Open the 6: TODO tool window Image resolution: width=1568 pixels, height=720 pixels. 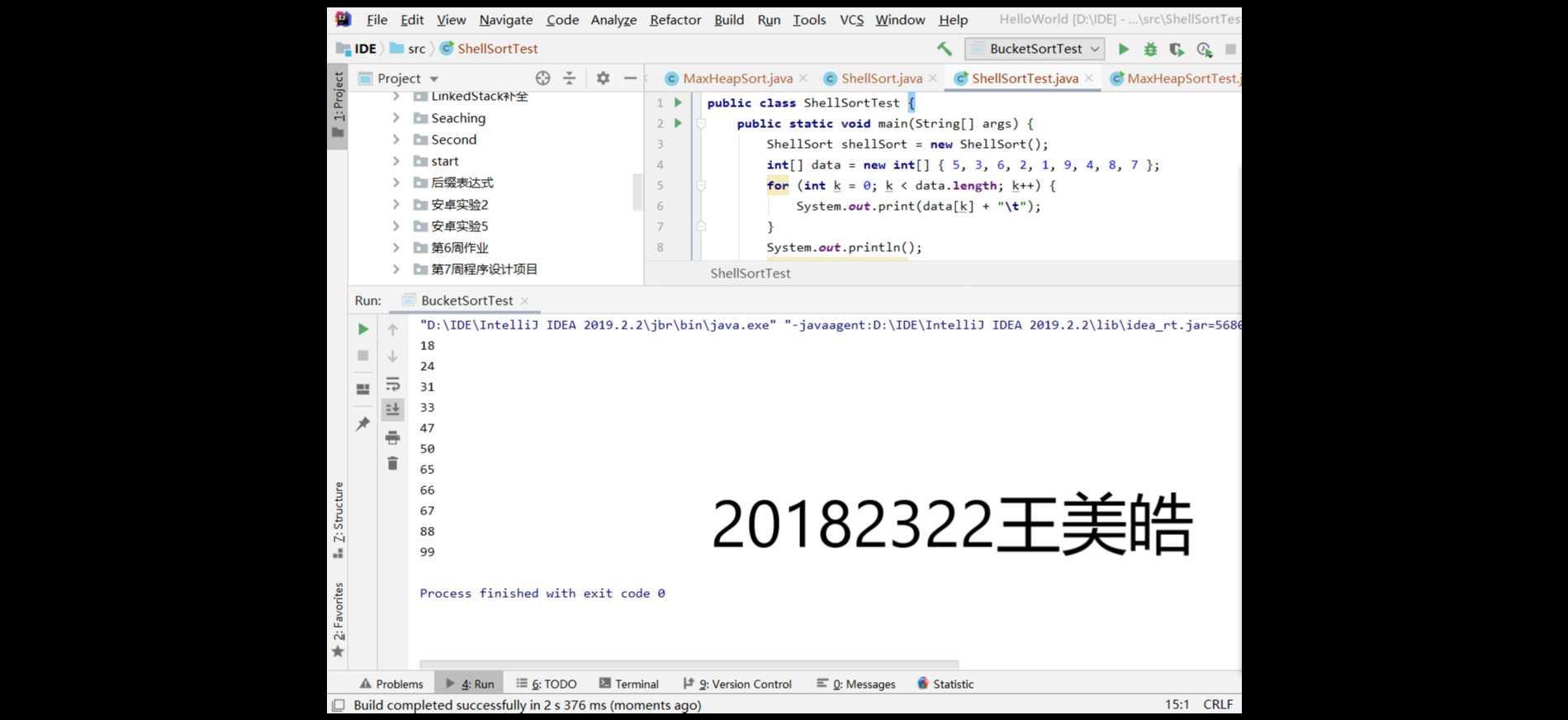pos(547,684)
